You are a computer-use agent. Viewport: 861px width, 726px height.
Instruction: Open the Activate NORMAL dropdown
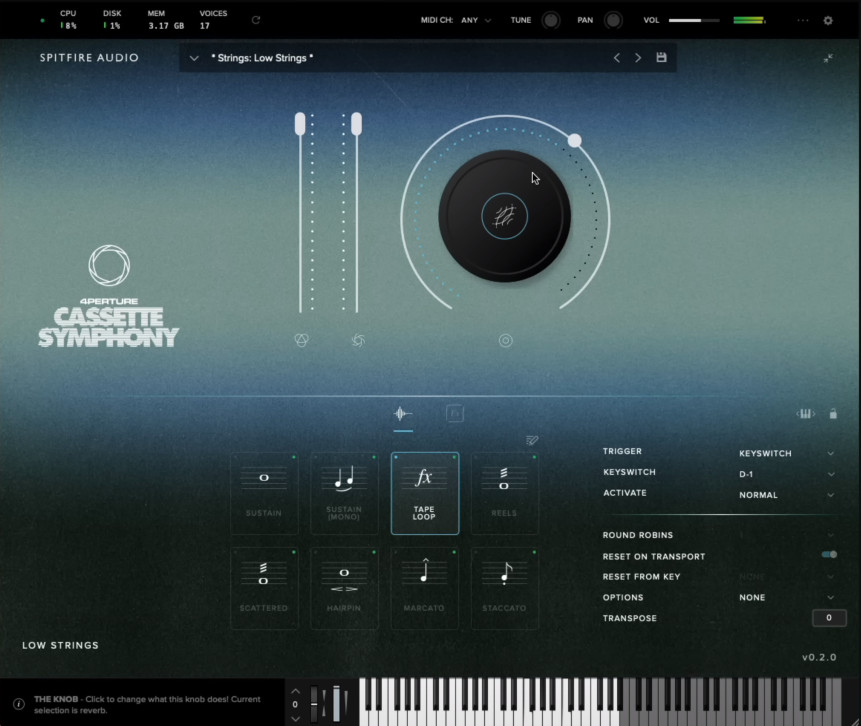(x=786, y=495)
